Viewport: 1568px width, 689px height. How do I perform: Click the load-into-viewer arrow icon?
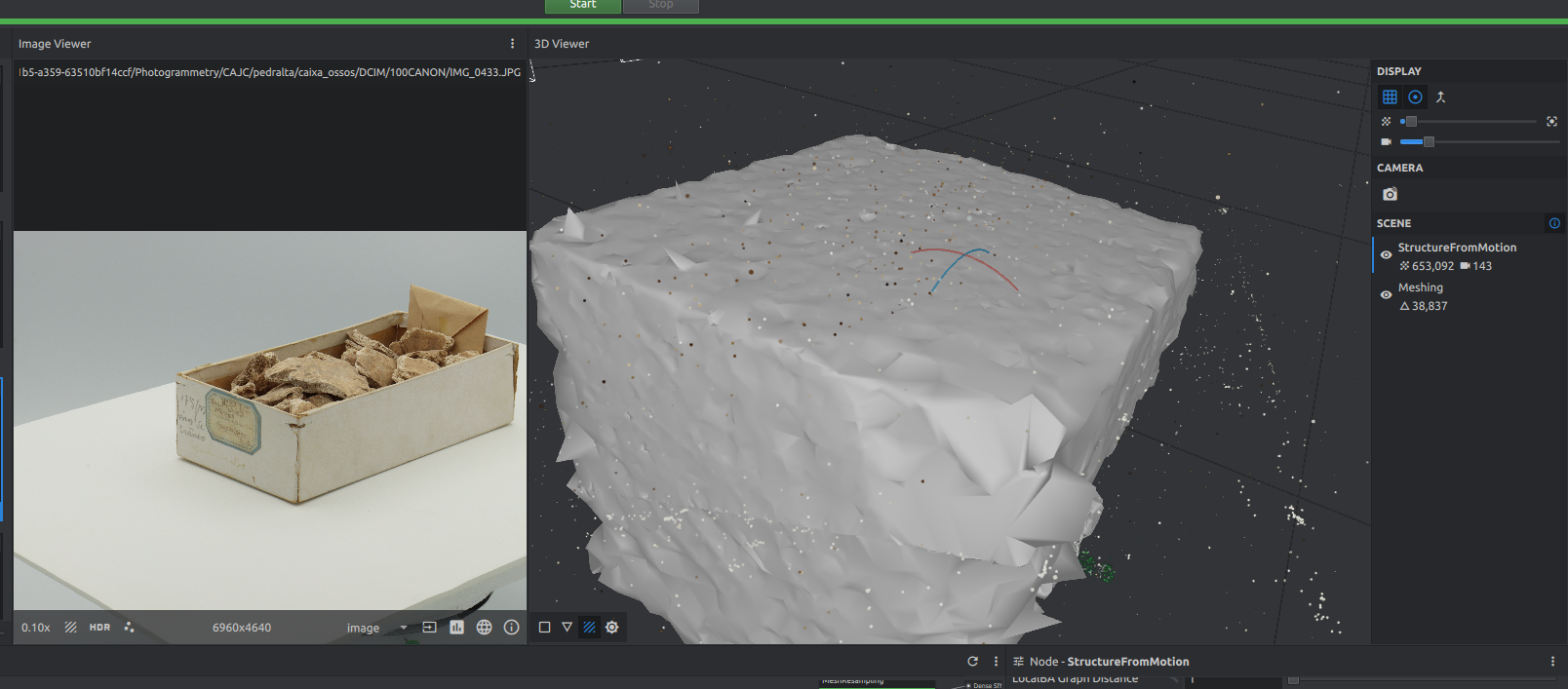click(429, 628)
